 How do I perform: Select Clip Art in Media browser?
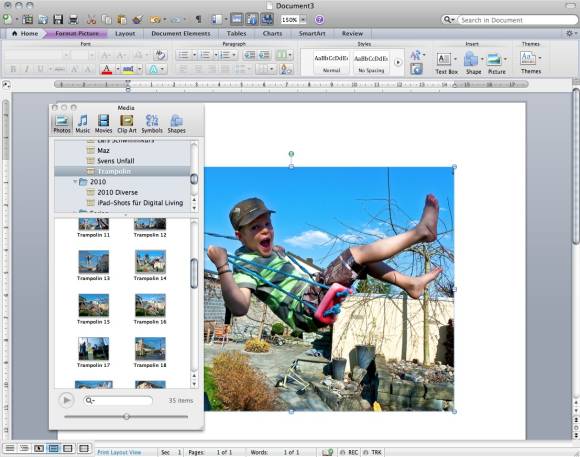[x=127, y=124]
